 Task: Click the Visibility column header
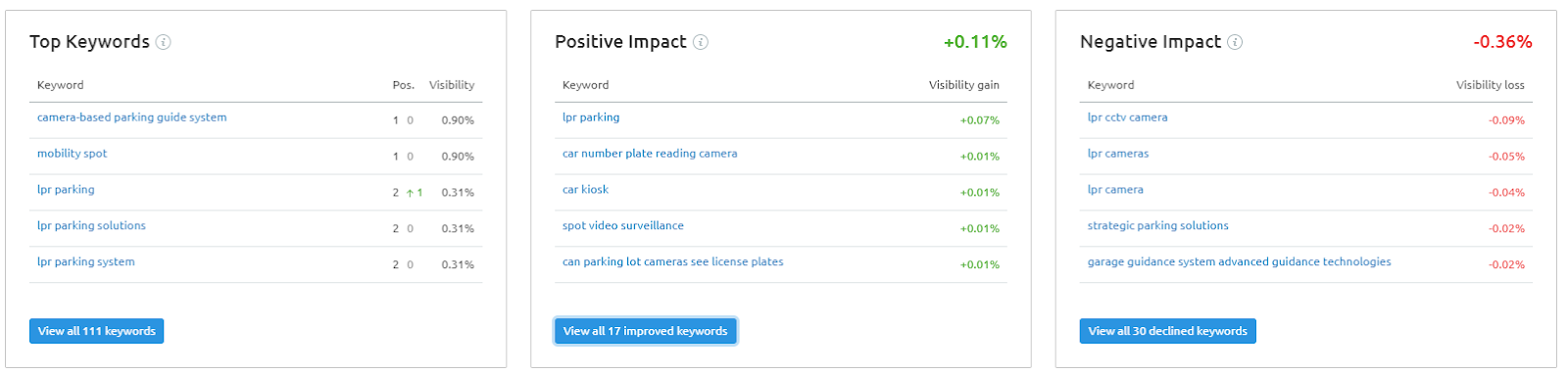[452, 85]
